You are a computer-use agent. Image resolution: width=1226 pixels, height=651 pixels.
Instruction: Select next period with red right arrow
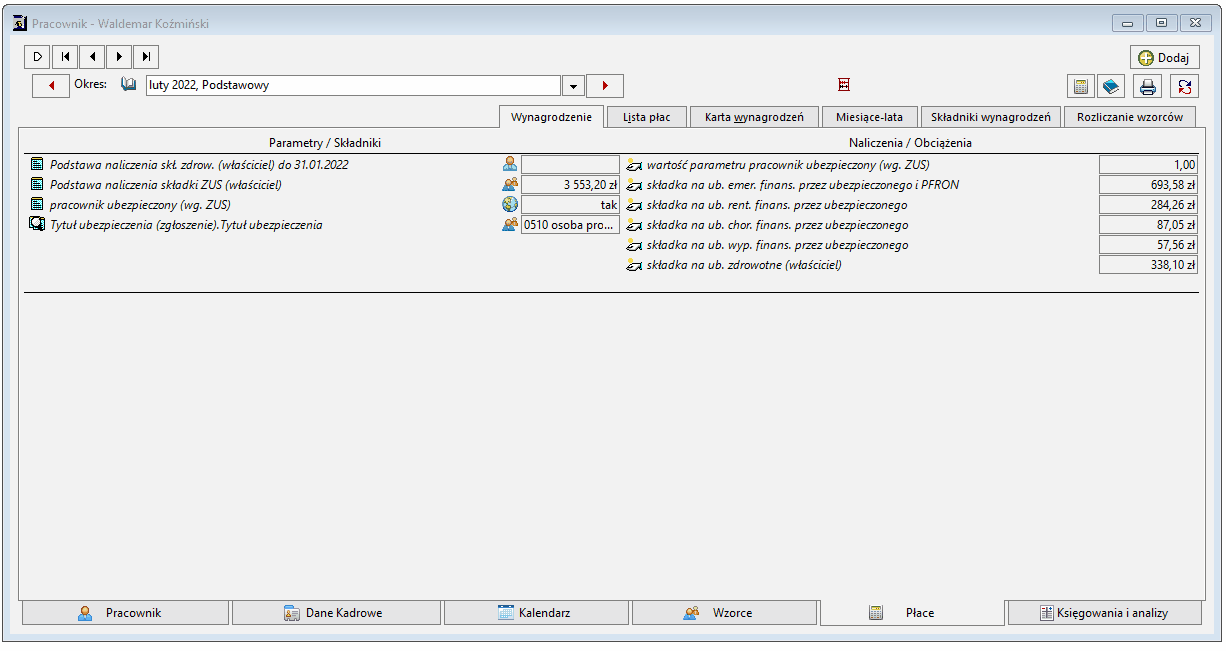(605, 86)
